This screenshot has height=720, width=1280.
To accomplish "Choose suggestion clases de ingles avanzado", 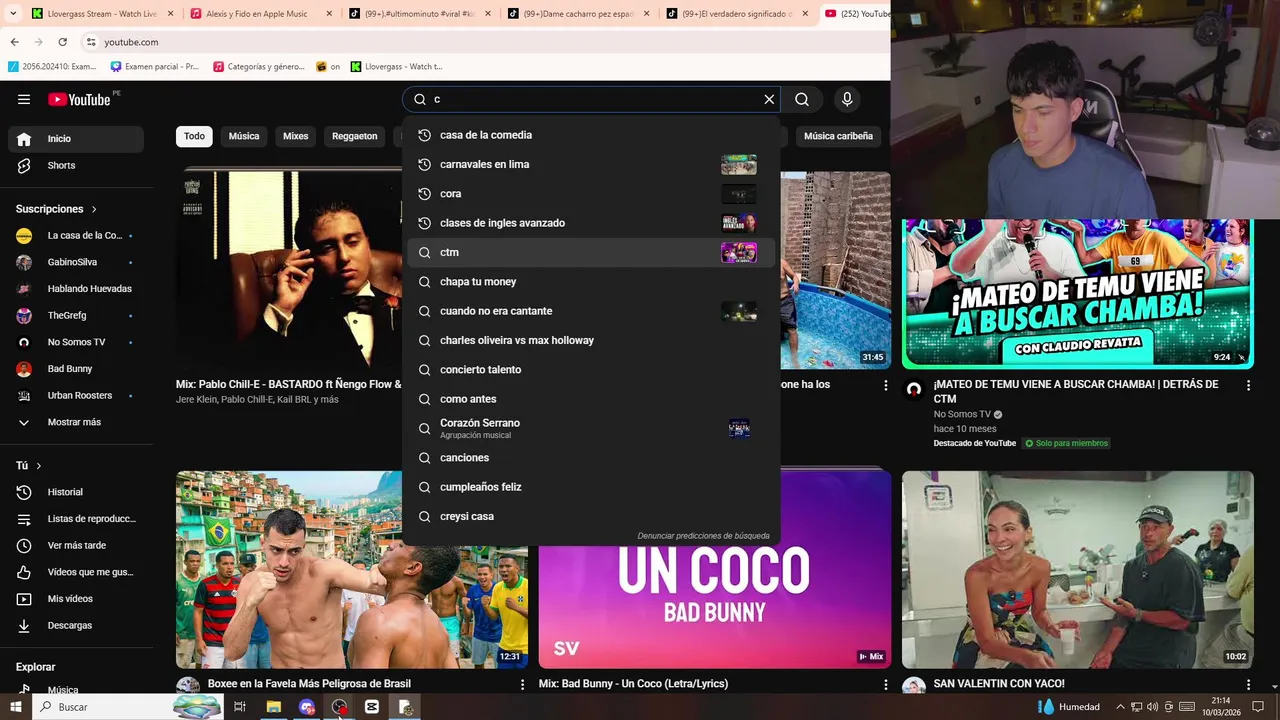I will [591, 223].
